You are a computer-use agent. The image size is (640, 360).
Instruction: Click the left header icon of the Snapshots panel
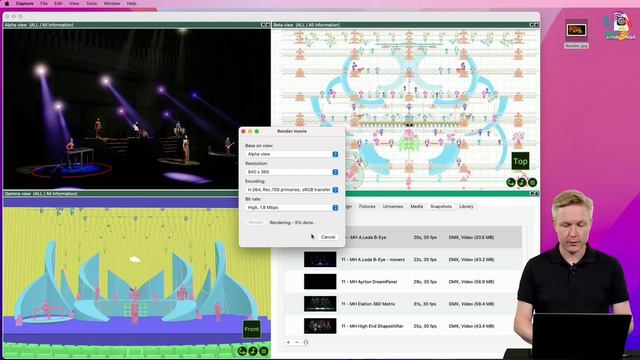click(x=532, y=193)
